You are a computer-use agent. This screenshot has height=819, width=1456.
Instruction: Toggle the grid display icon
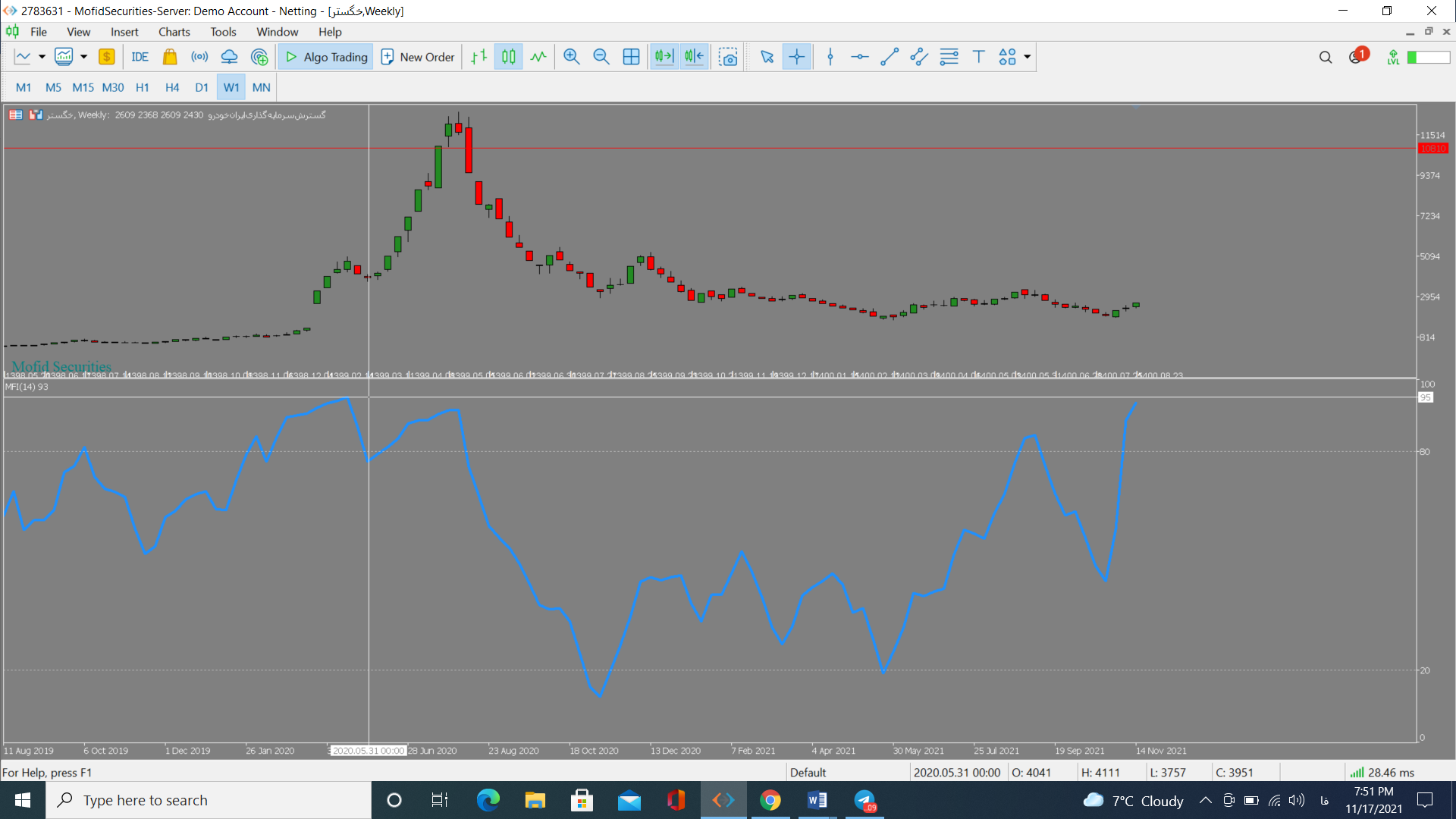(631, 57)
